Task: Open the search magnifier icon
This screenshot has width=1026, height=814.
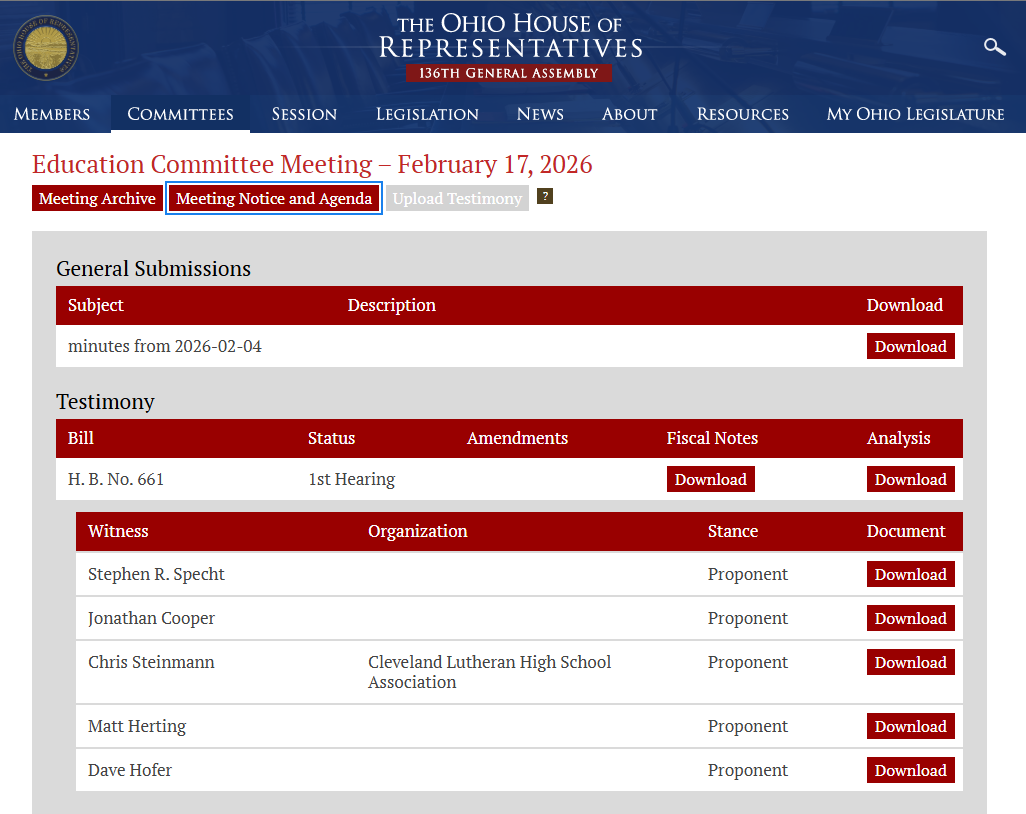Action: (995, 46)
